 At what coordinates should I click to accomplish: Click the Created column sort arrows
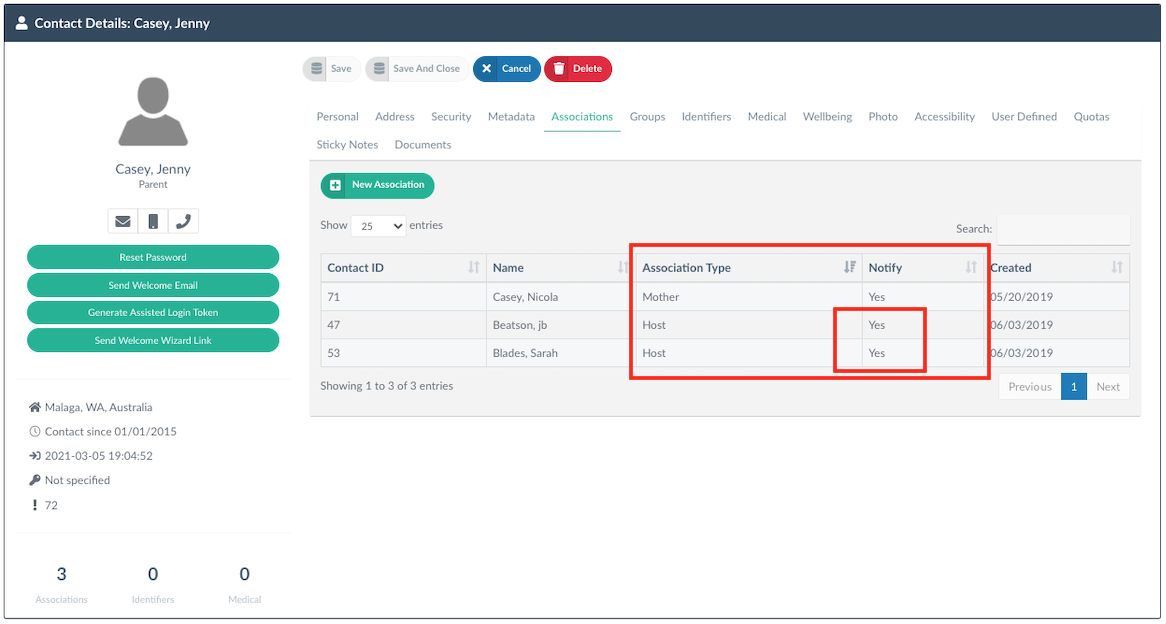[1116, 268]
